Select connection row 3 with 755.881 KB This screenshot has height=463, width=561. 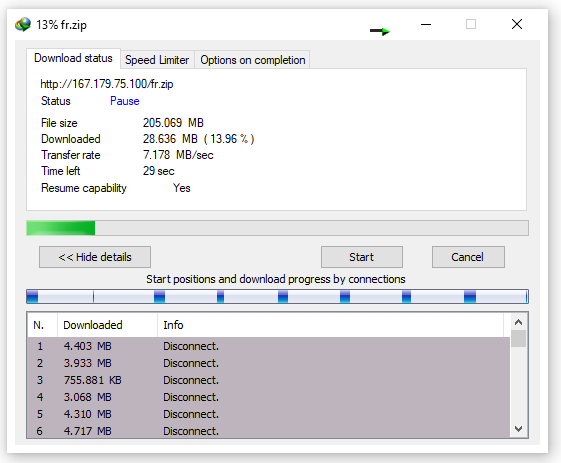[269, 380]
